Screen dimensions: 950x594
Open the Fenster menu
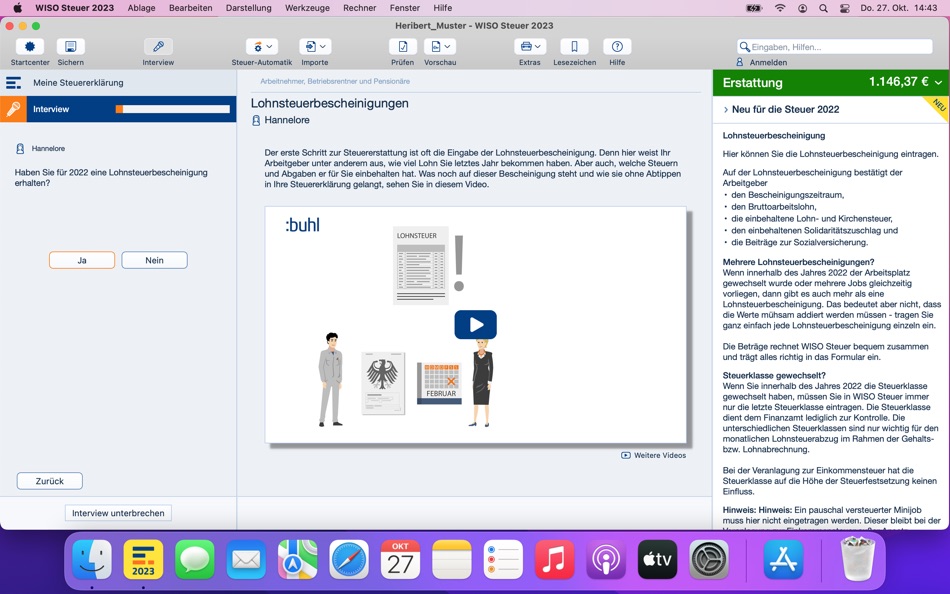(405, 8)
